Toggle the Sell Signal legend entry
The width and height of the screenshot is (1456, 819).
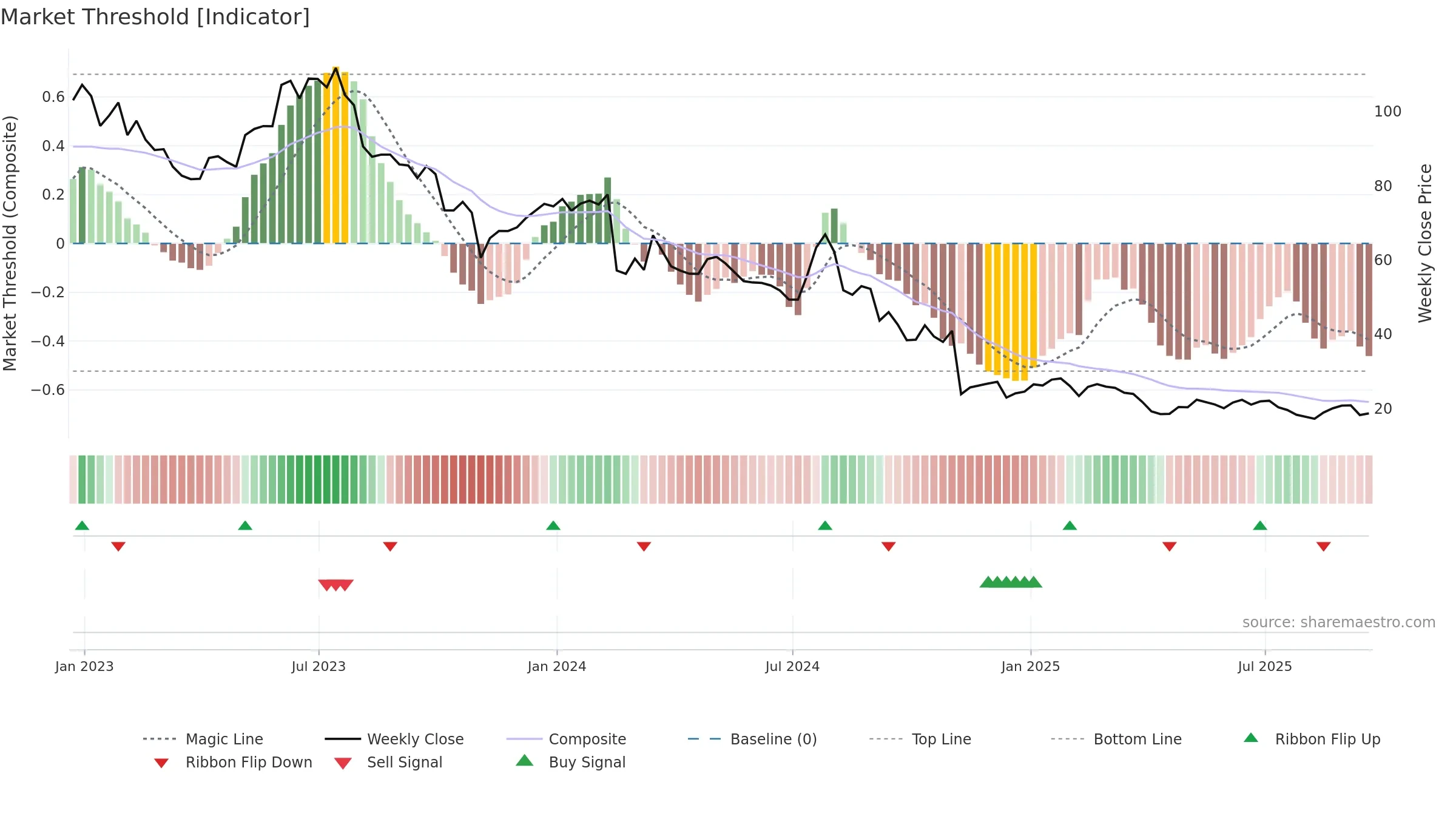[388, 762]
